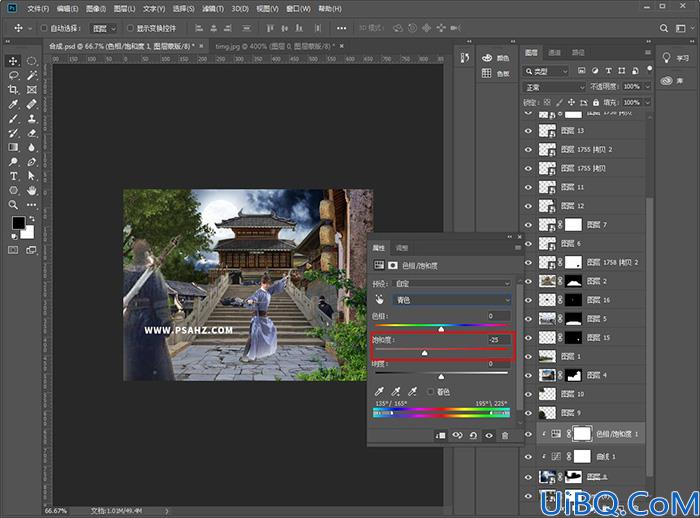Screen dimensions: 700x518
Task: Open the search icon in options bar
Action: [664, 28]
